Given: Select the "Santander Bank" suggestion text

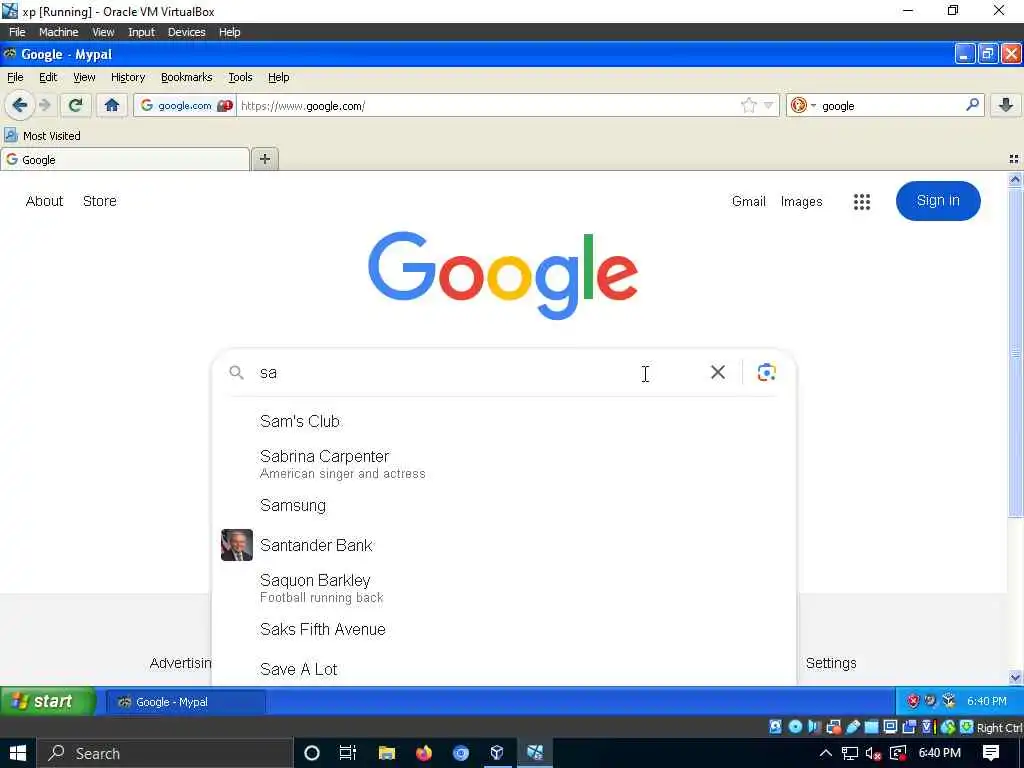Looking at the screenshot, I should (x=316, y=545).
